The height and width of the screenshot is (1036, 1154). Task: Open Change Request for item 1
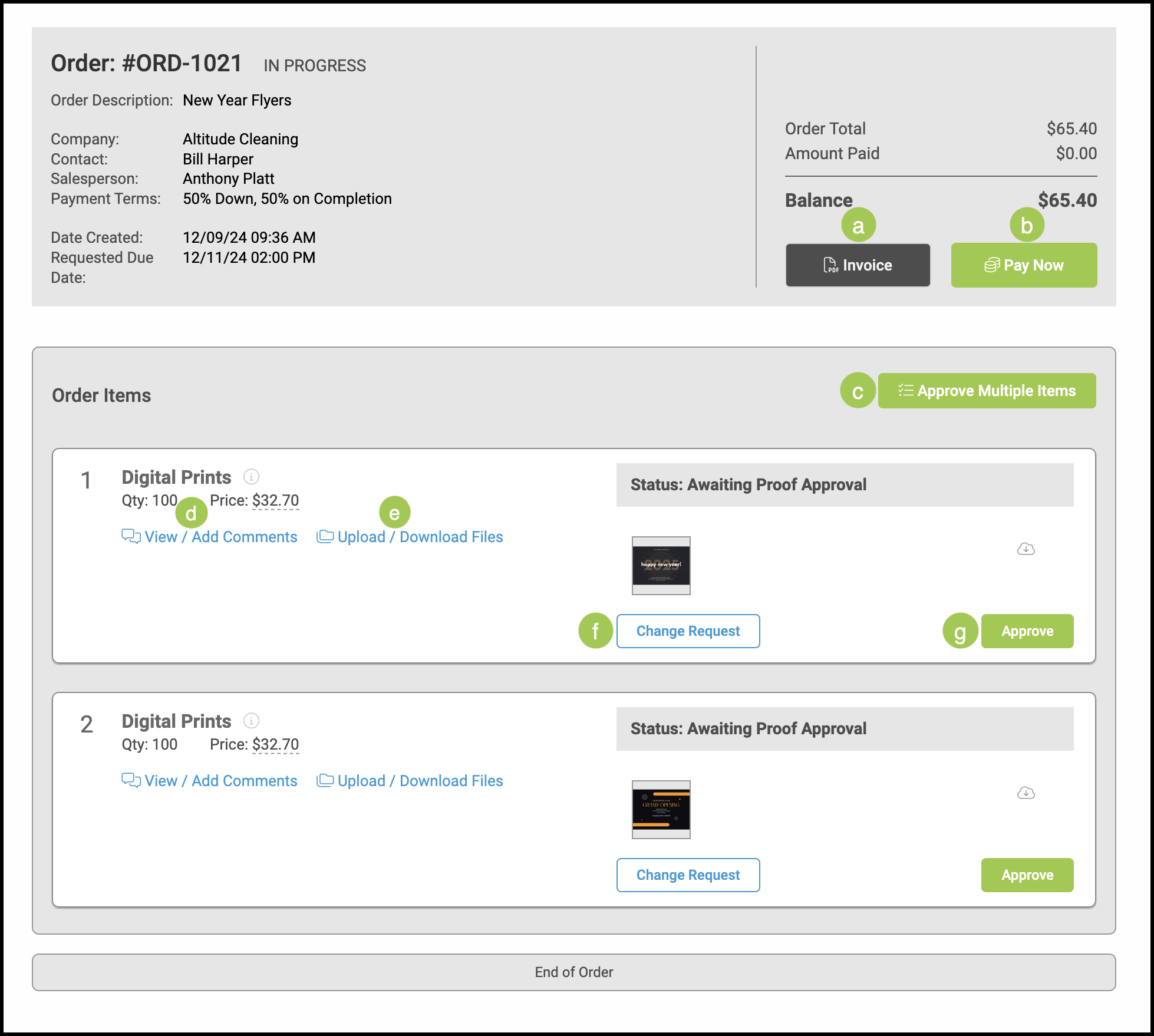pyautogui.click(x=688, y=631)
